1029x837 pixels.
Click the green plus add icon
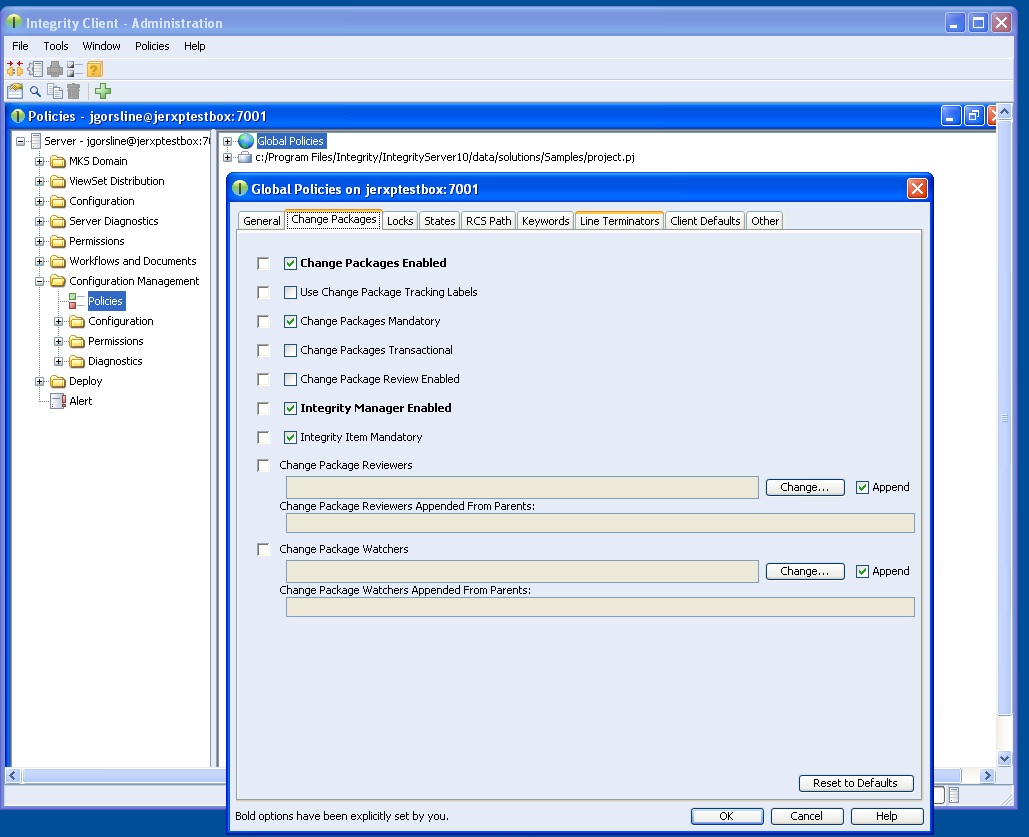tap(103, 91)
